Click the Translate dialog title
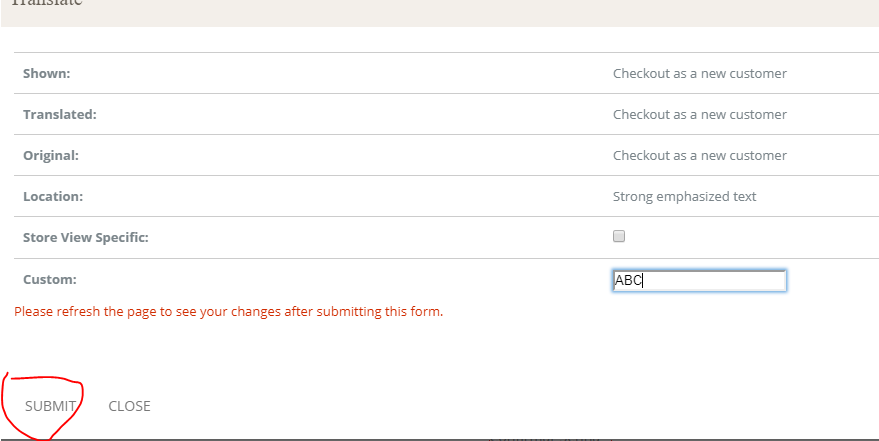This screenshot has width=879, height=441. click(46, 3)
